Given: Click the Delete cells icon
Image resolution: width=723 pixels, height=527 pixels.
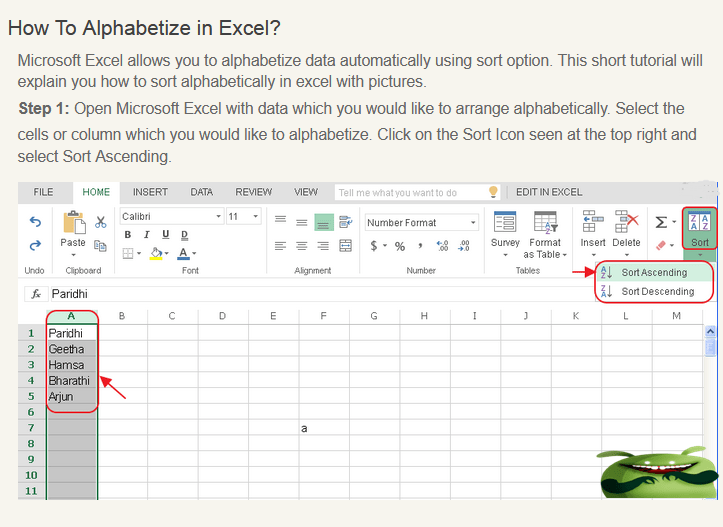Looking at the screenshot, I should pyautogui.click(x=626, y=223).
